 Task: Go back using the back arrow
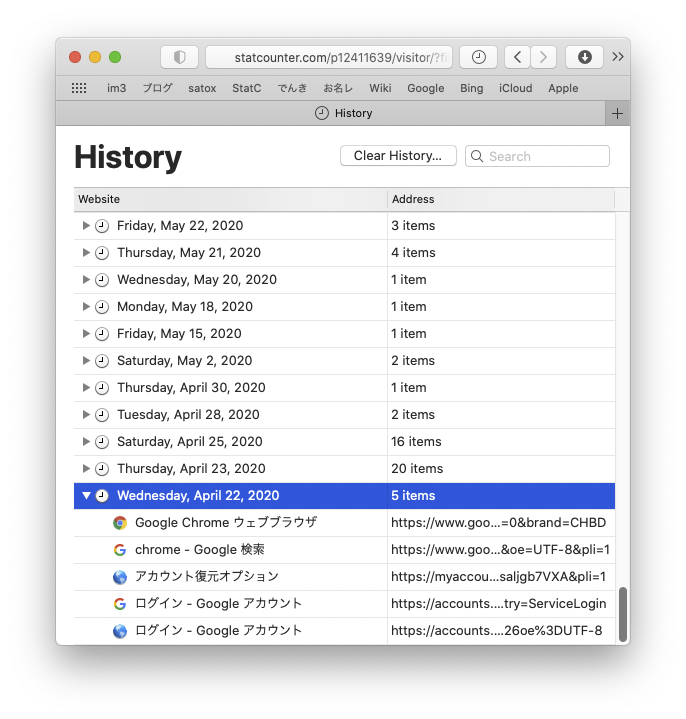pos(517,57)
